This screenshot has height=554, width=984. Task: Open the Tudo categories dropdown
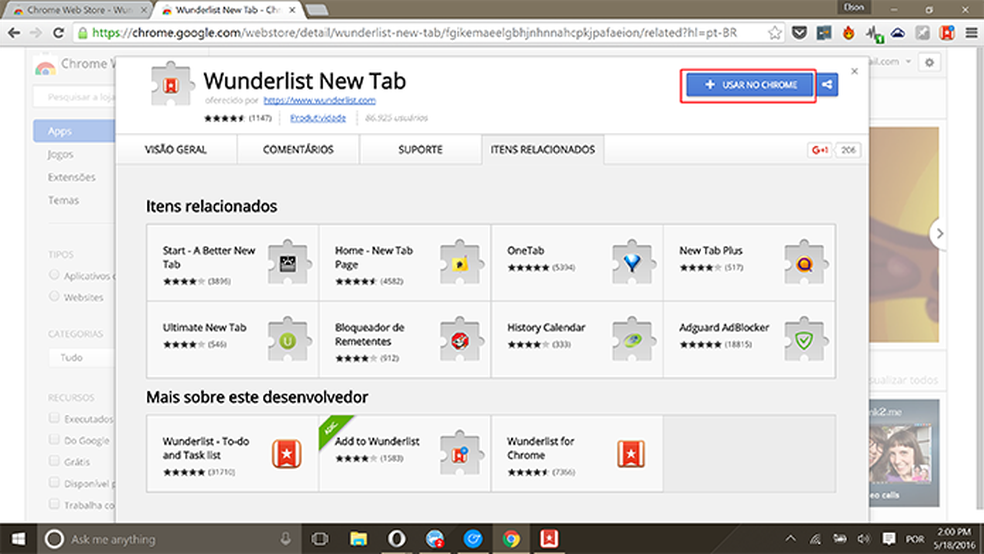[82, 358]
